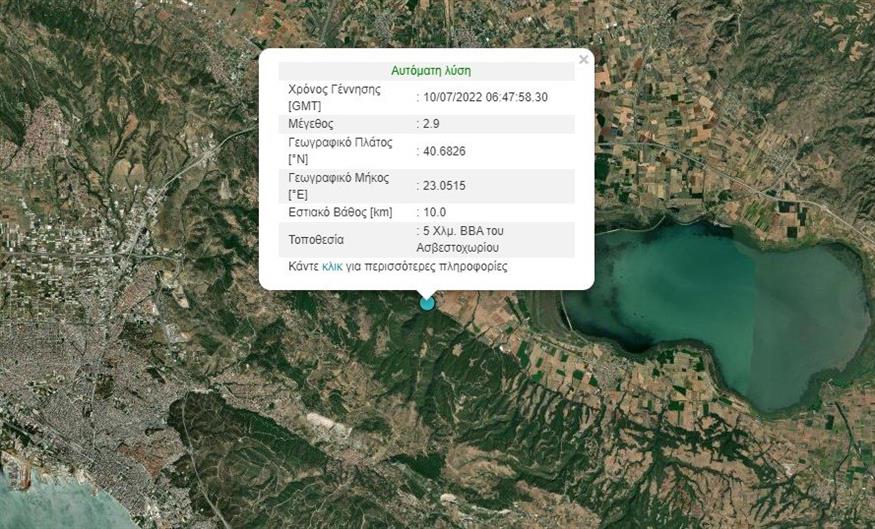Click the focal depth value 10.0
The image size is (875, 529).
click(x=435, y=212)
